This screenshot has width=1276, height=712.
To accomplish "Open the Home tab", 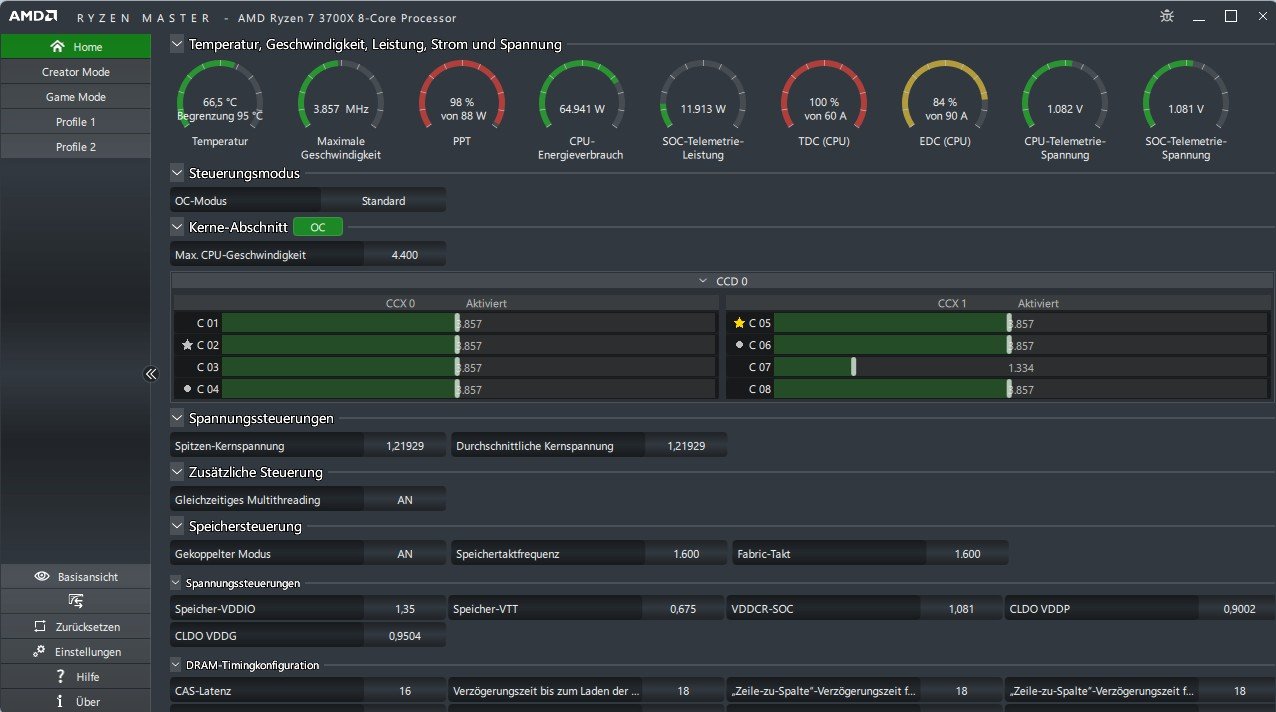I will pyautogui.click(x=76, y=47).
